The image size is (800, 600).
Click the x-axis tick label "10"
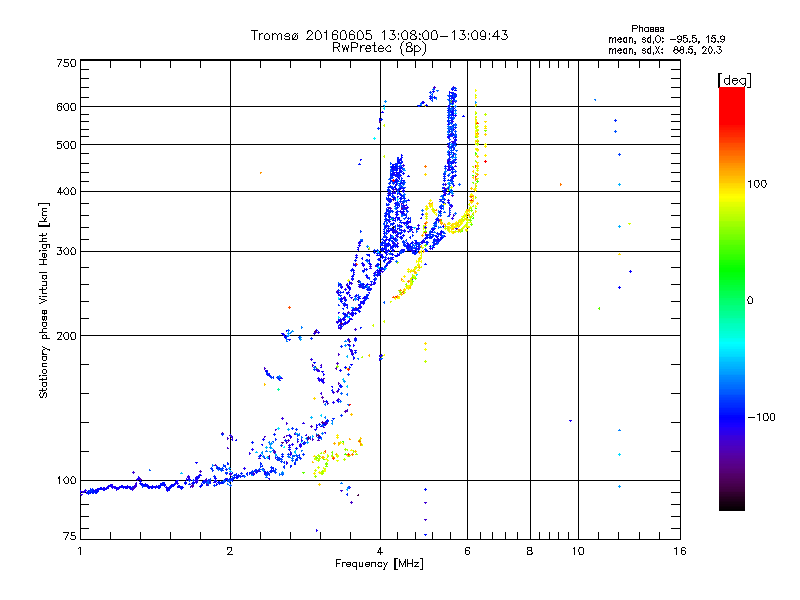click(578, 551)
